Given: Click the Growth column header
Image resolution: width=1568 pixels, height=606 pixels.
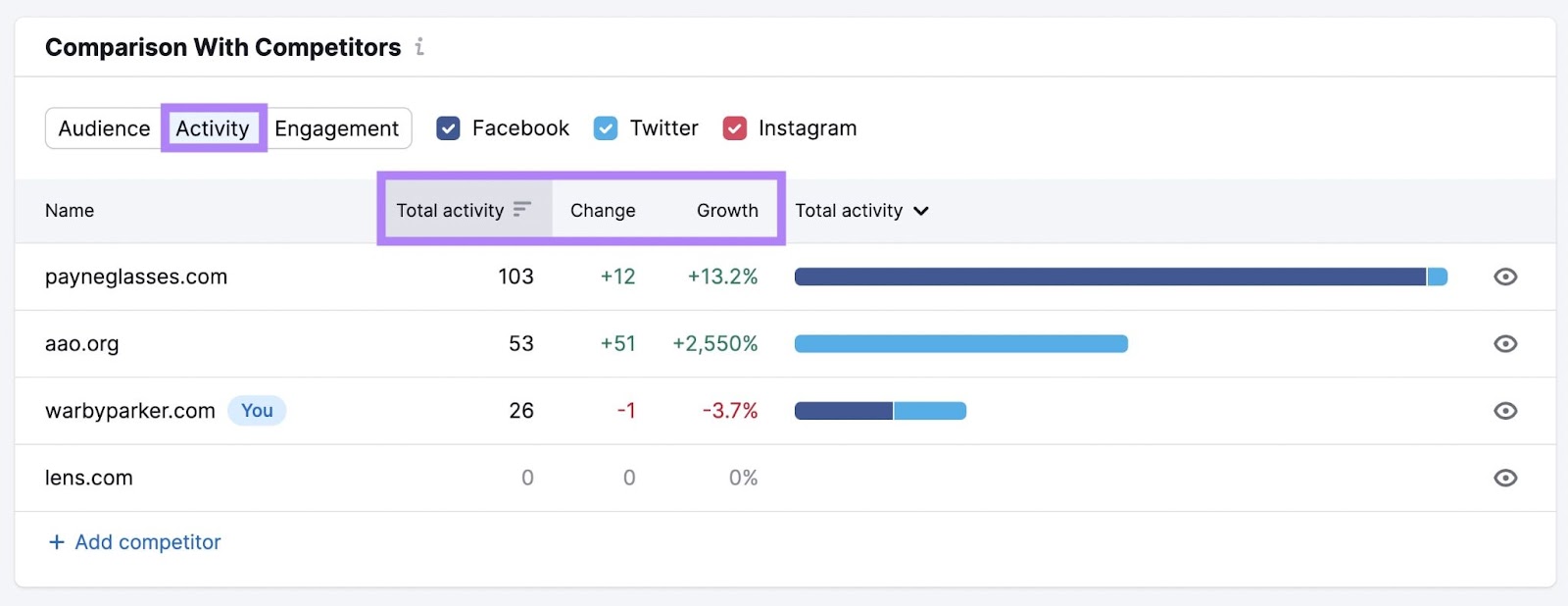Looking at the screenshot, I should (726, 210).
